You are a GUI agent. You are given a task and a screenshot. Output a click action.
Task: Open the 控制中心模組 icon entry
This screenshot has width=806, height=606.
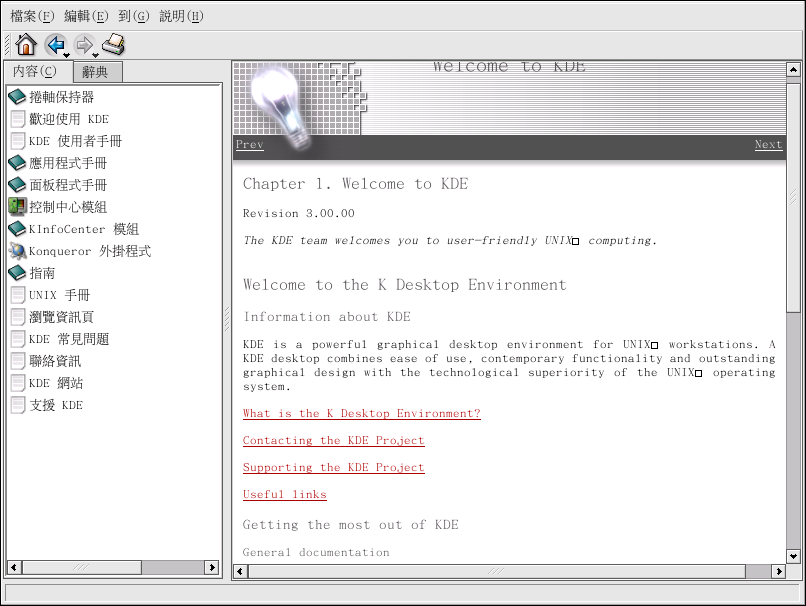point(17,207)
